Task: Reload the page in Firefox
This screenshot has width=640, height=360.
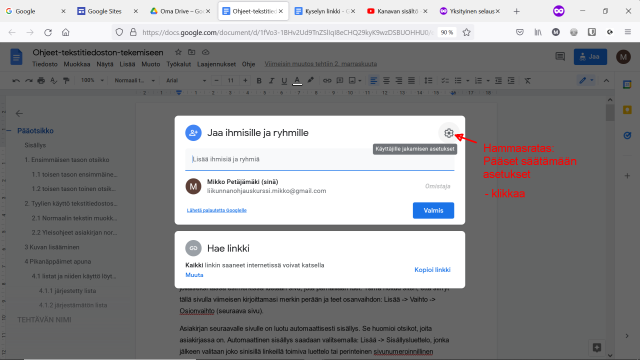Action: tap(48, 32)
